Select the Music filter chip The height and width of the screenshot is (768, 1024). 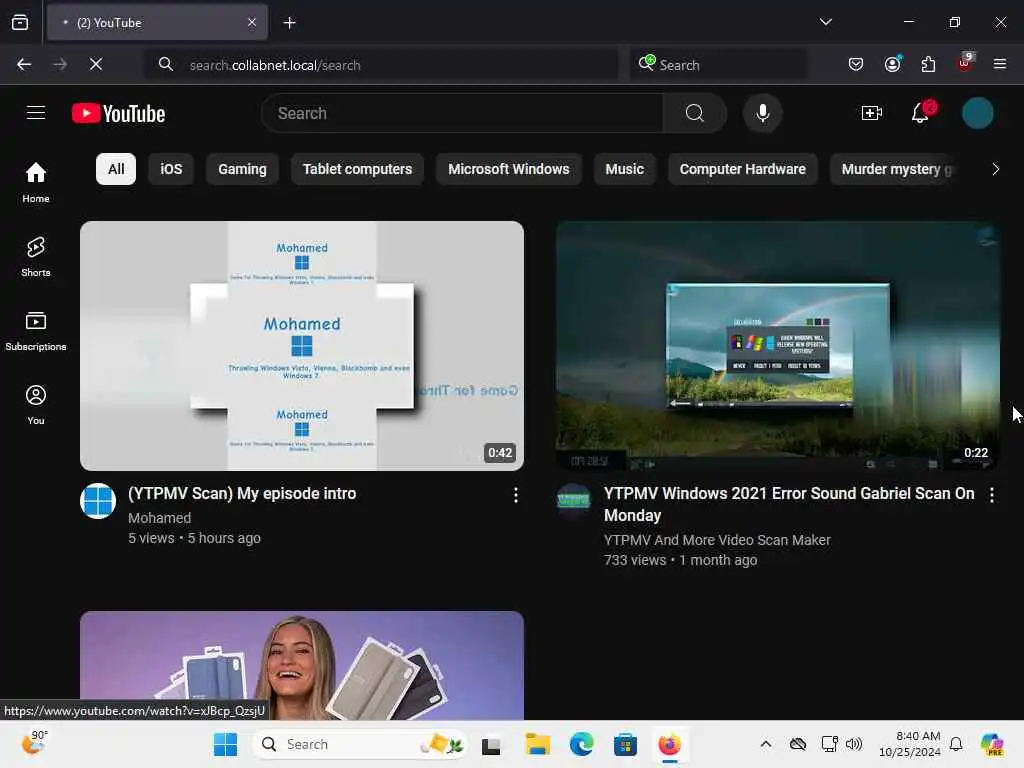[624, 169]
